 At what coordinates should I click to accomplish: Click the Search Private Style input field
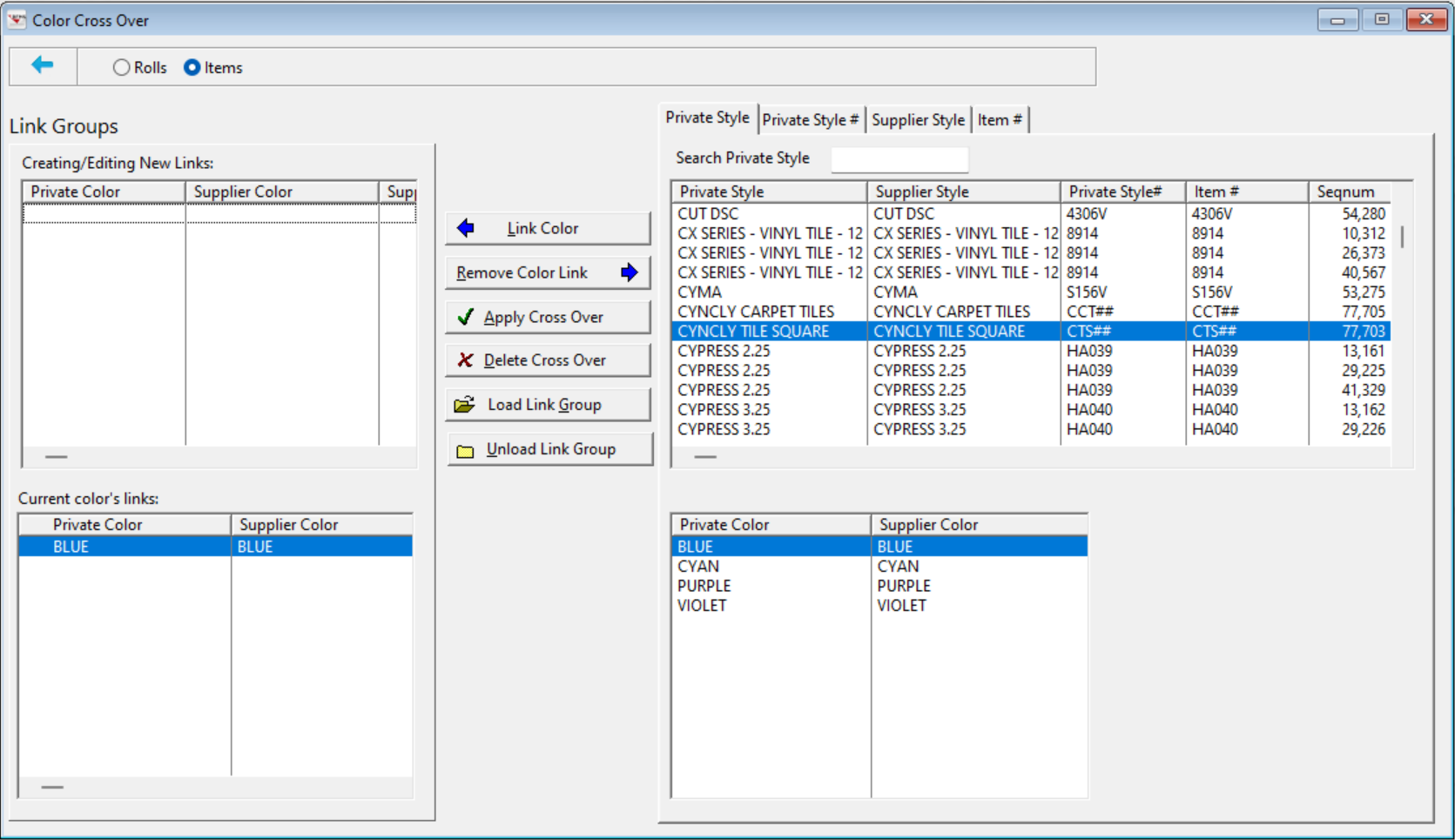(x=899, y=159)
